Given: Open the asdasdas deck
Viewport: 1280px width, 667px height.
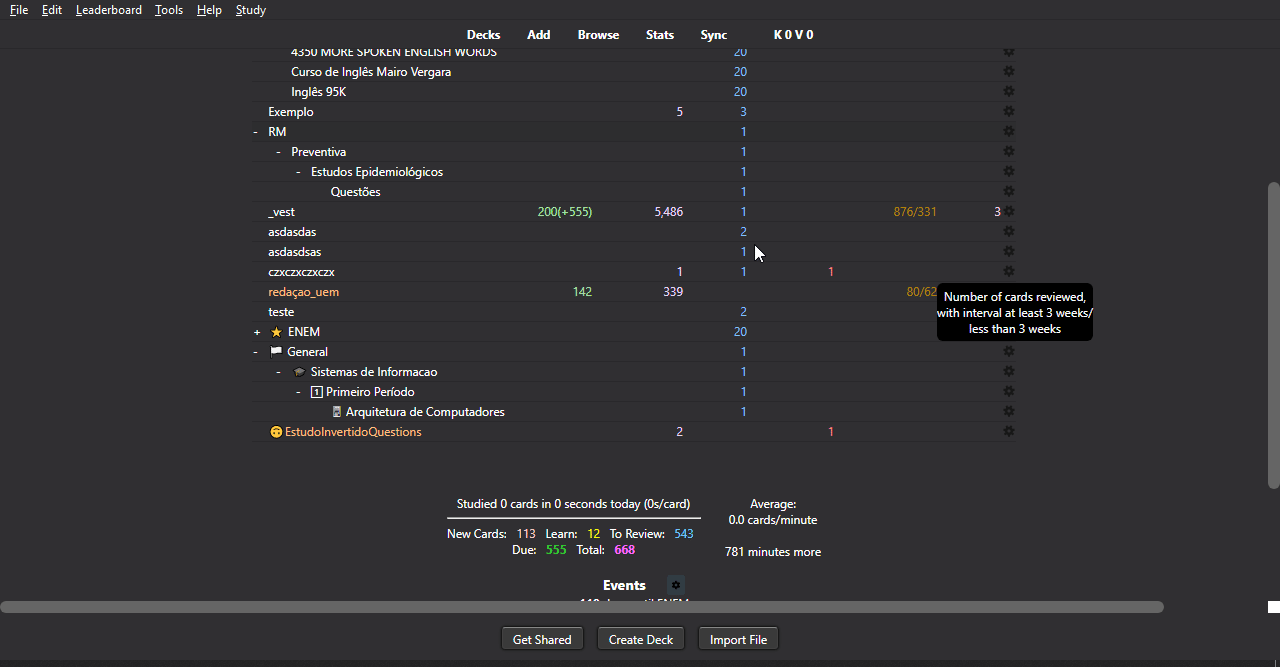Looking at the screenshot, I should (292, 232).
